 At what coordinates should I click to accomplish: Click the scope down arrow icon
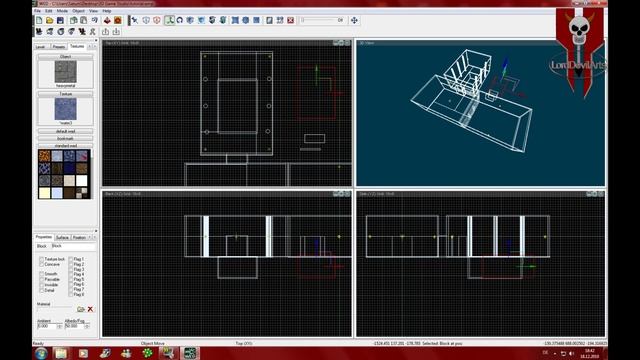coord(116,31)
